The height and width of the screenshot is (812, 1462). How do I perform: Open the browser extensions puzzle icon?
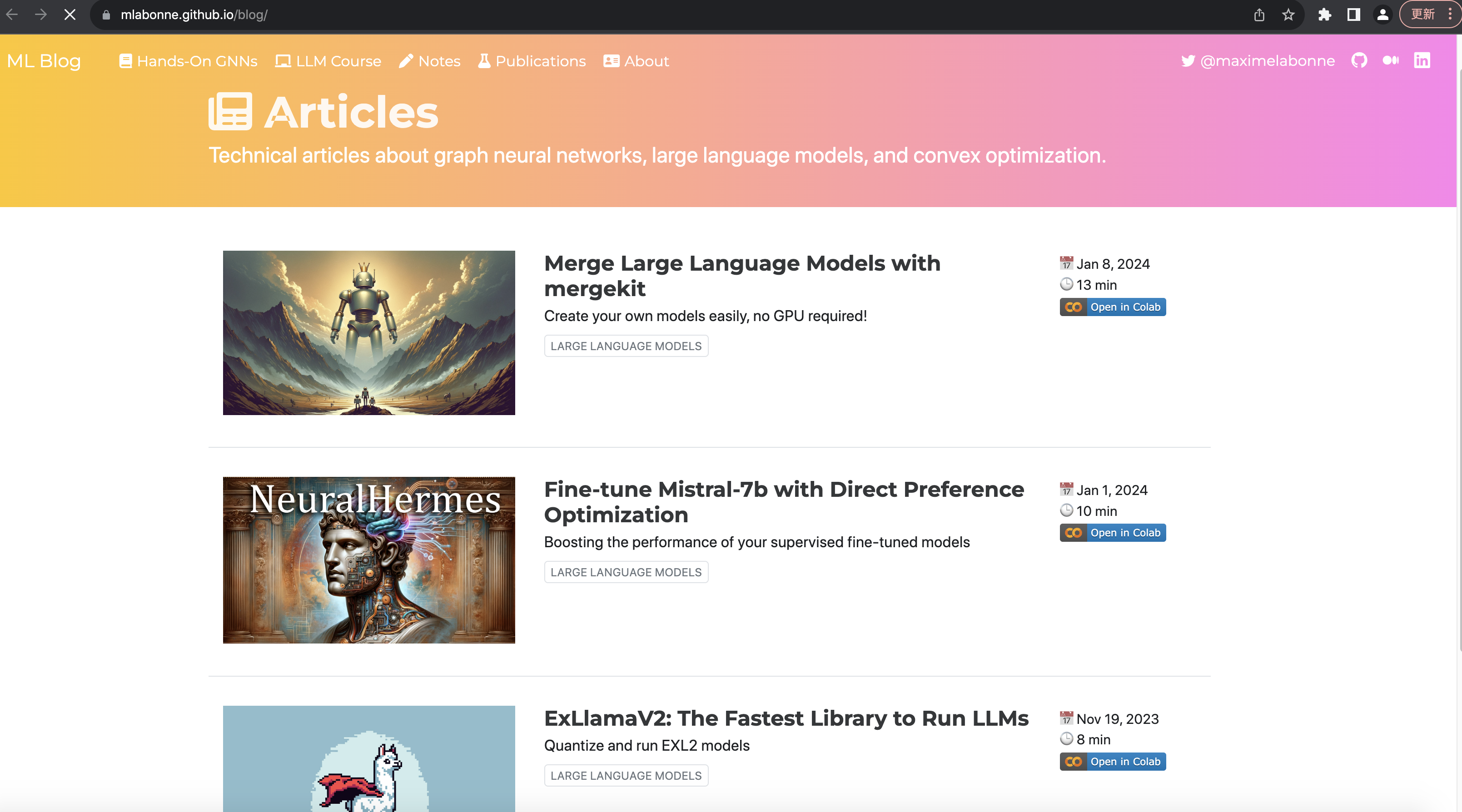[x=1324, y=15]
